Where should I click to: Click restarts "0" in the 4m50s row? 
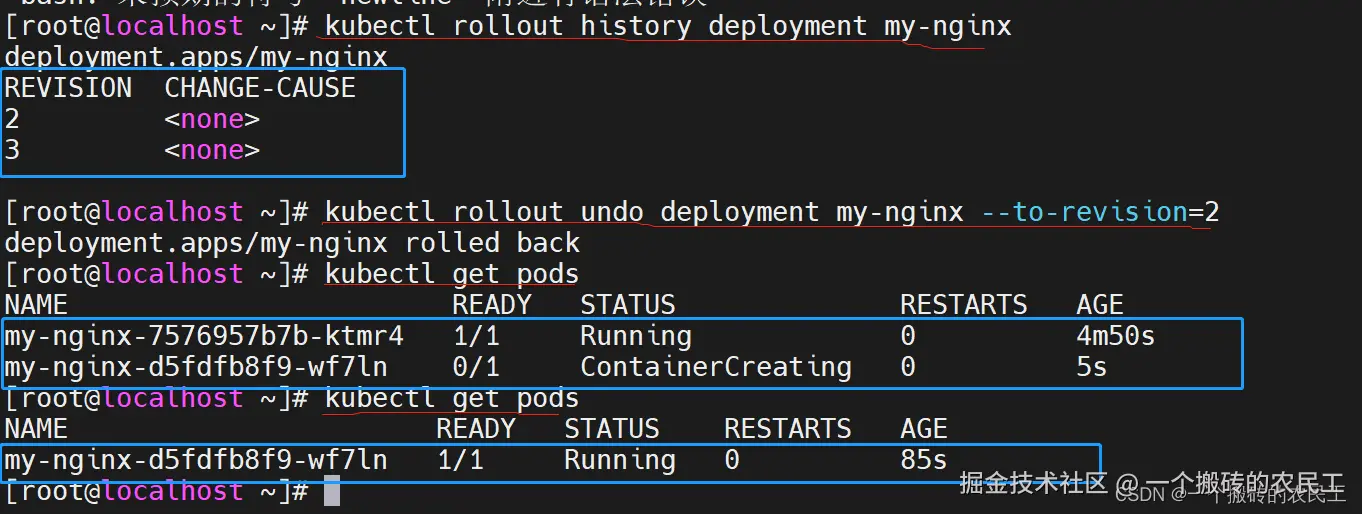(908, 336)
